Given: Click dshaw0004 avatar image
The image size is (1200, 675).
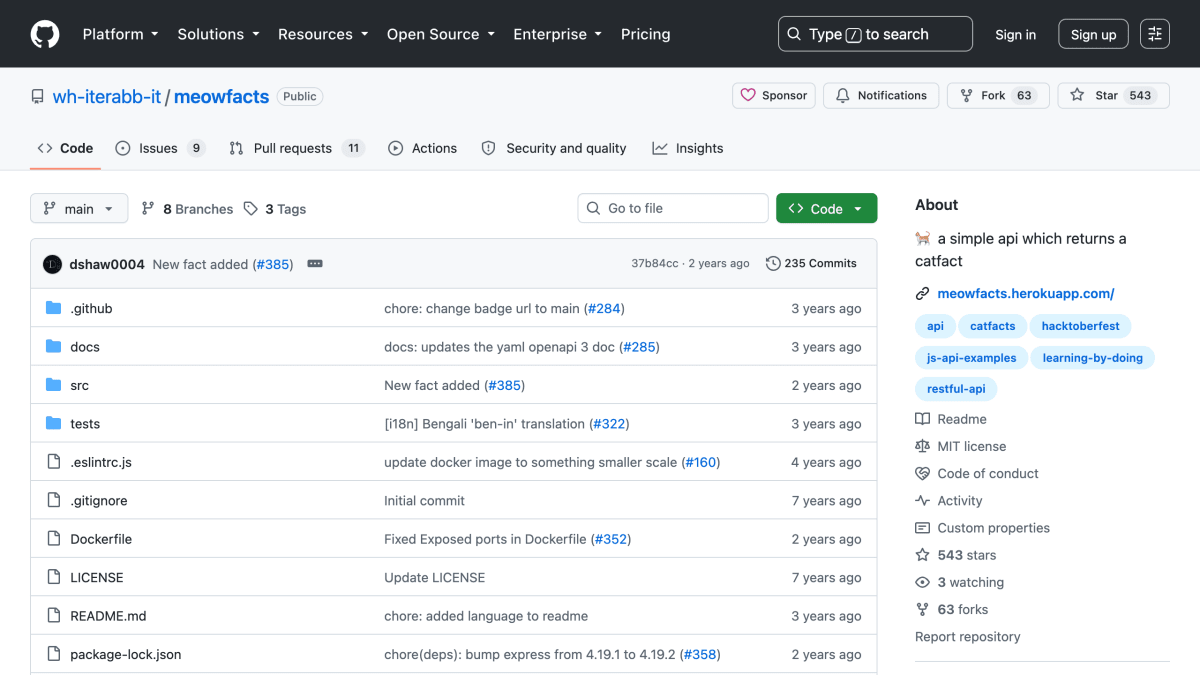Looking at the screenshot, I should click(x=53, y=264).
